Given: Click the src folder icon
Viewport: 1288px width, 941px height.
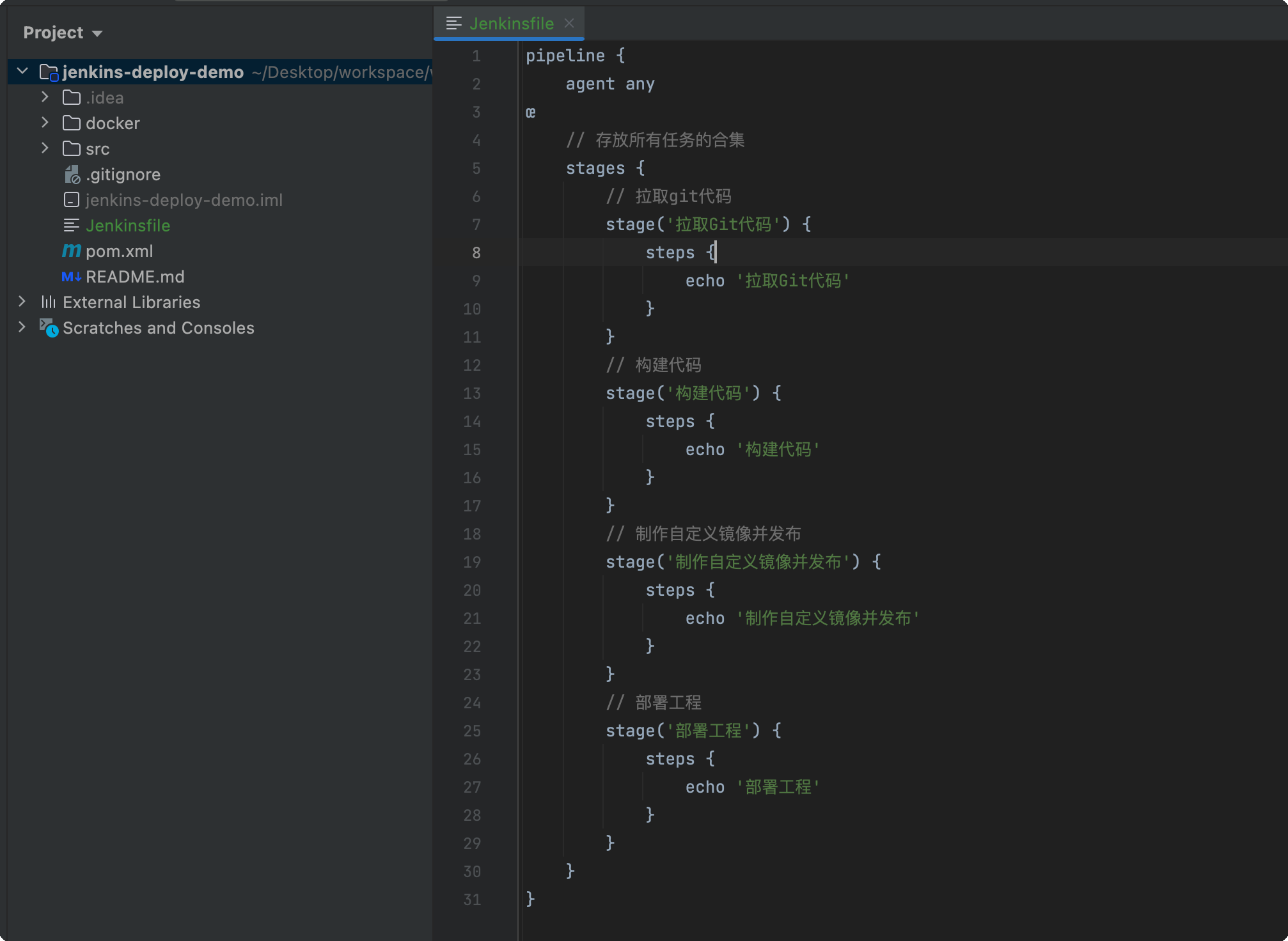Looking at the screenshot, I should coord(72,148).
